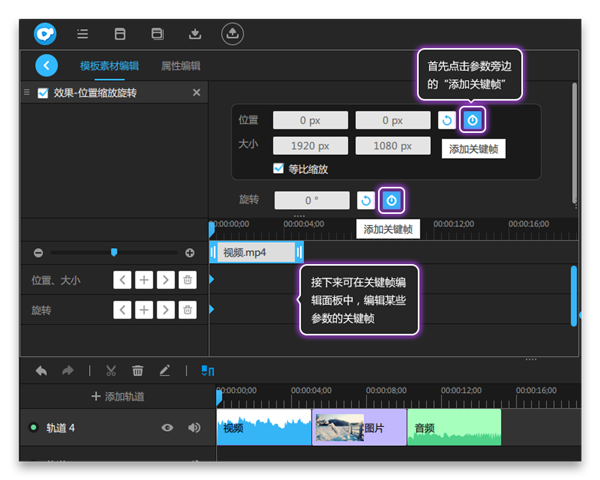Go to next 位置、大小 keyframe

(x=166, y=280)
